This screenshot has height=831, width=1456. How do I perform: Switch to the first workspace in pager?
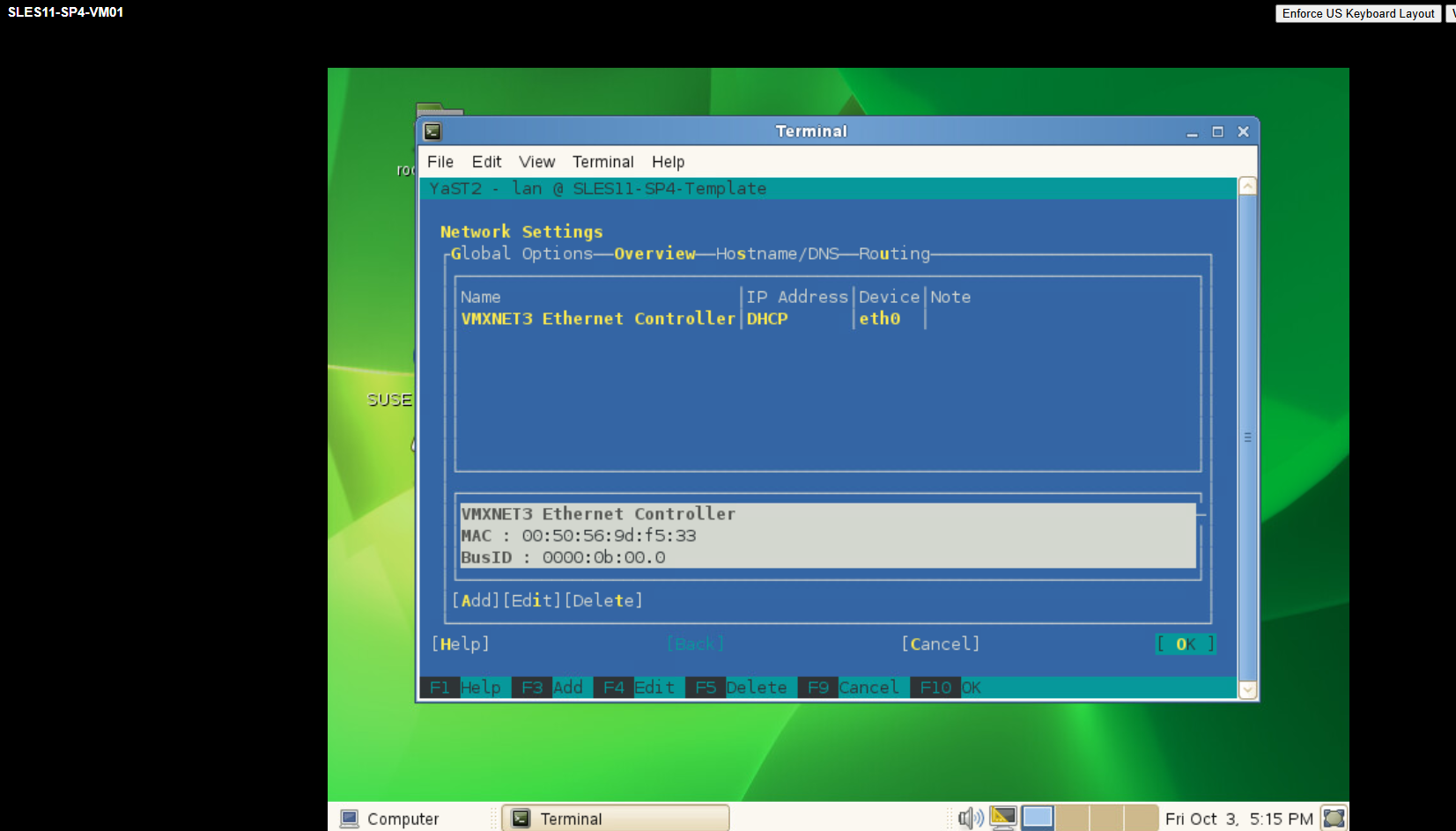click(1038, 818)
